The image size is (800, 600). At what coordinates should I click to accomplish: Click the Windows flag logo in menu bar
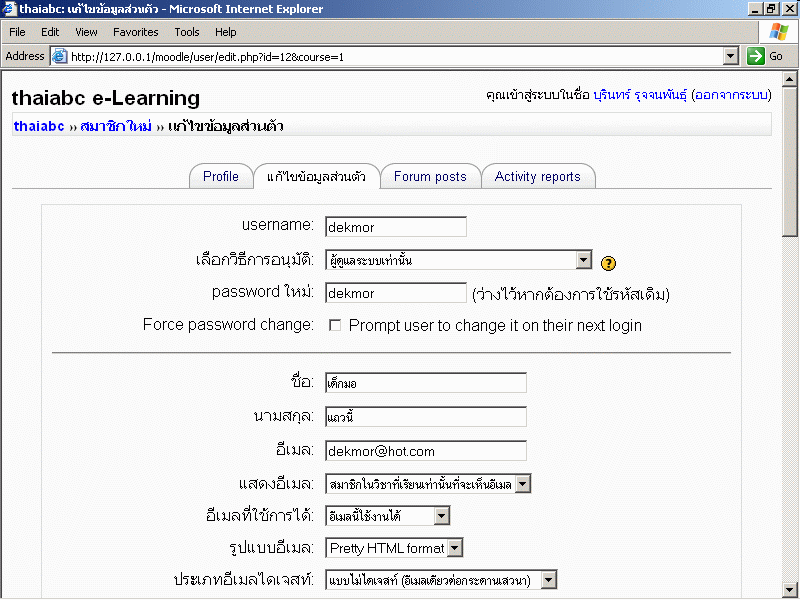click(778, 32)
